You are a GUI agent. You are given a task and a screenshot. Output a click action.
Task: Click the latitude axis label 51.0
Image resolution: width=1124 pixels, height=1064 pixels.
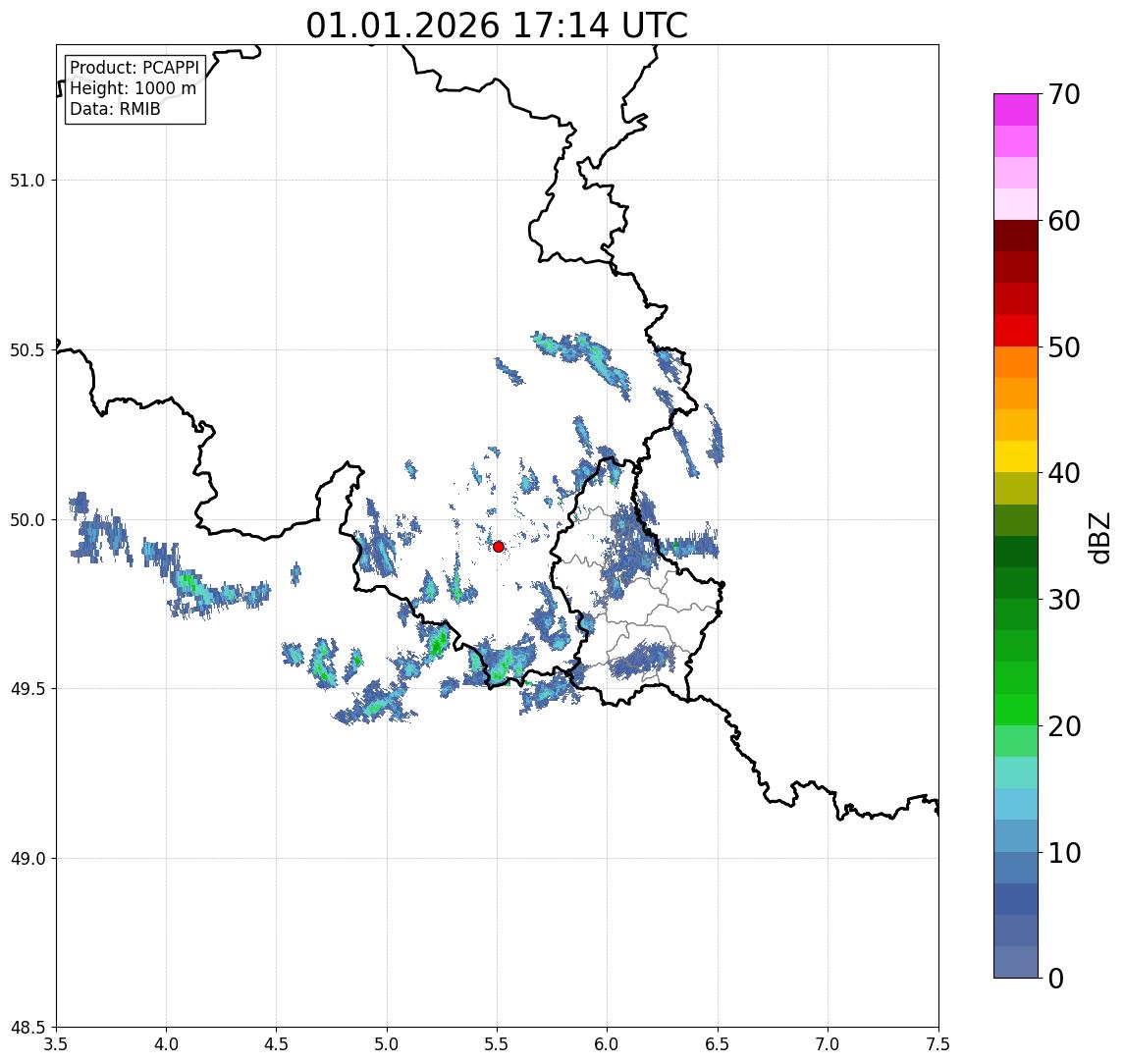[x=27, y=181]
